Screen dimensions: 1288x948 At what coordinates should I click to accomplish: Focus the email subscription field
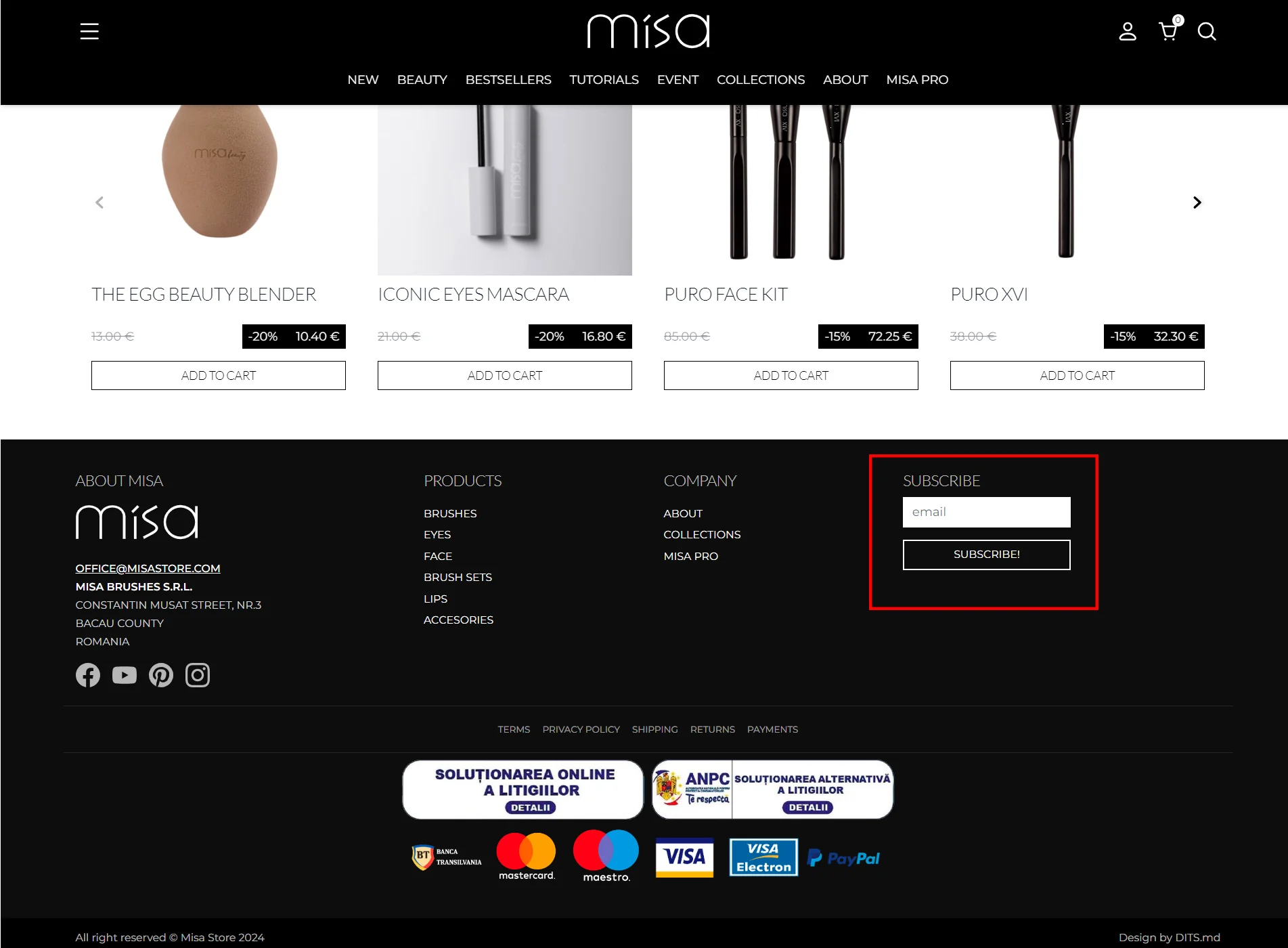tap(987, 513)
